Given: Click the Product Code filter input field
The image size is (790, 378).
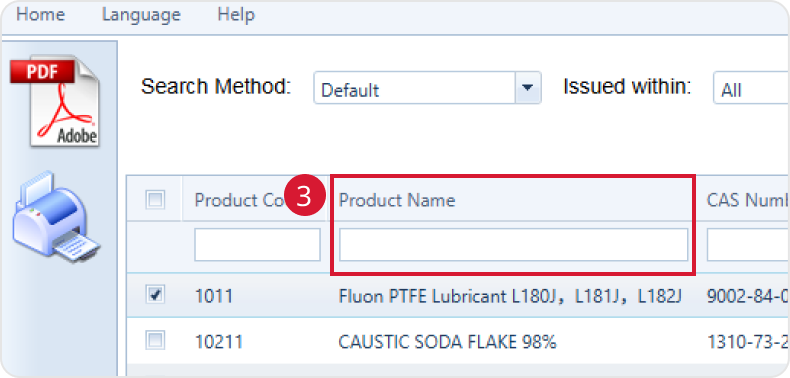Looking at the screenshot, I should click(x=257, y=244).
